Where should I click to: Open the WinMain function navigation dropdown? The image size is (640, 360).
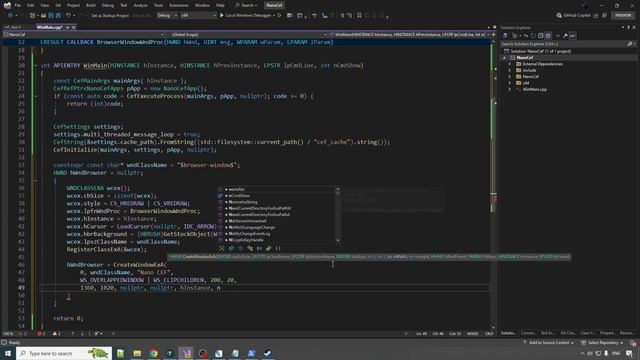pyautogui.click(x=409, y=35)
